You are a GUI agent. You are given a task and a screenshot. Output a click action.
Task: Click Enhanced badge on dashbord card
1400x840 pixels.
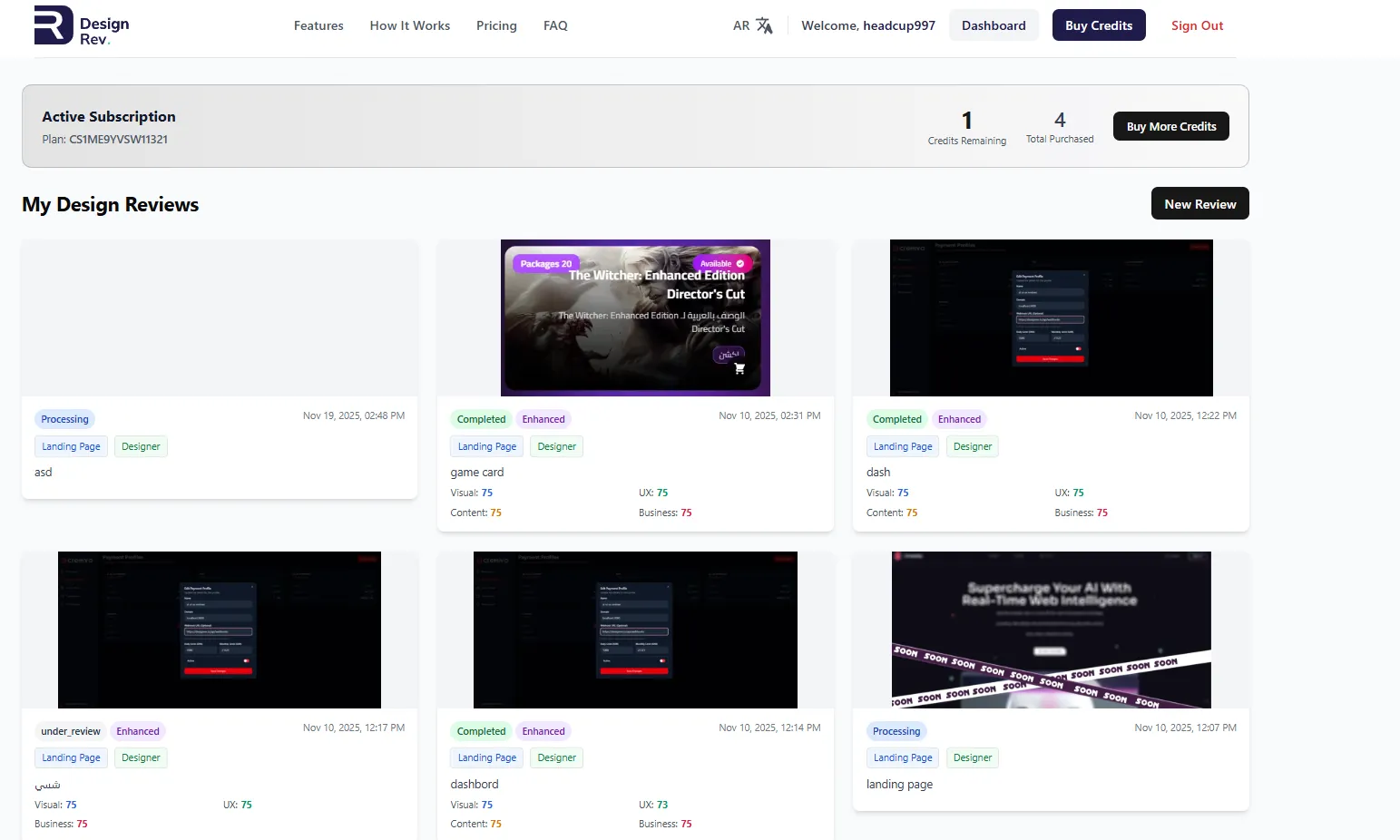(x=543, y=731)
